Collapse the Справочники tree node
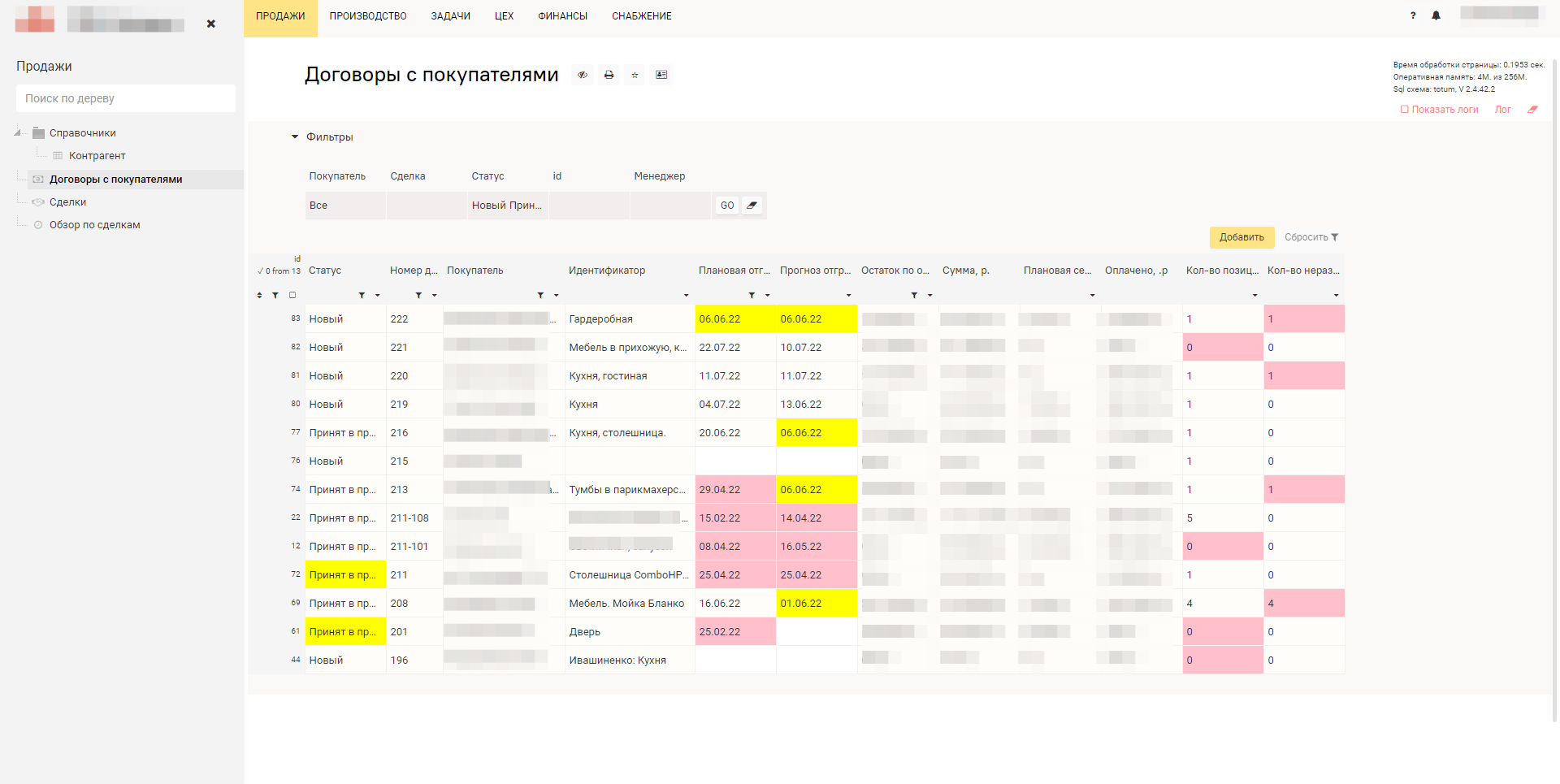 tap(18, 132)
